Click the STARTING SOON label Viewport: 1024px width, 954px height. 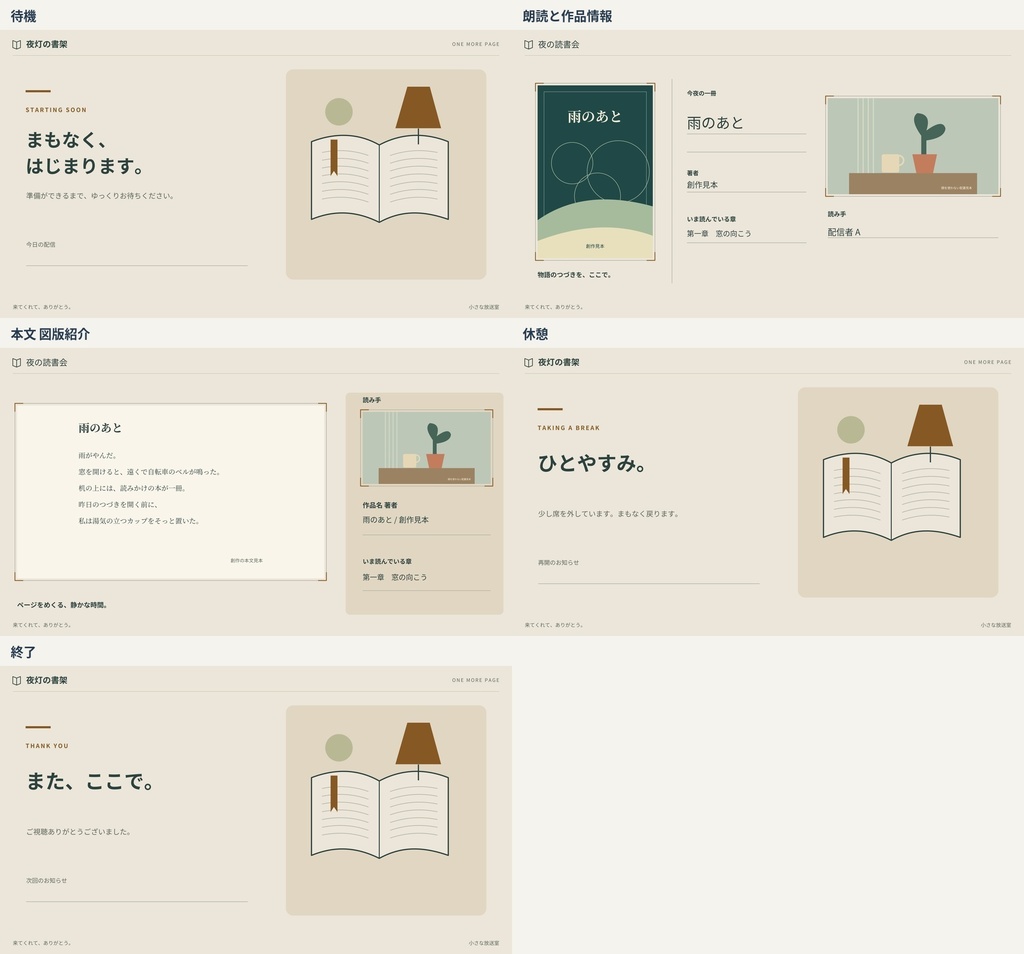click(56, 110)
